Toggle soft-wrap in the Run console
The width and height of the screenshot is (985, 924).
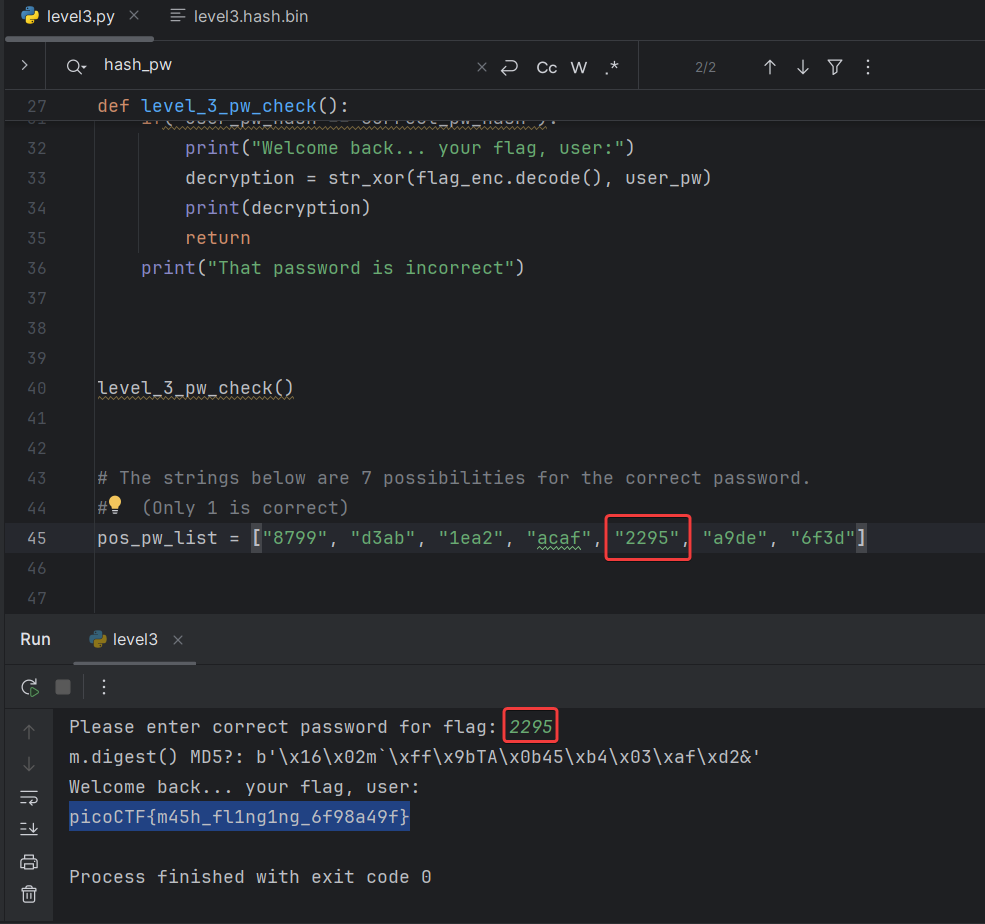(x=29, y=796)
